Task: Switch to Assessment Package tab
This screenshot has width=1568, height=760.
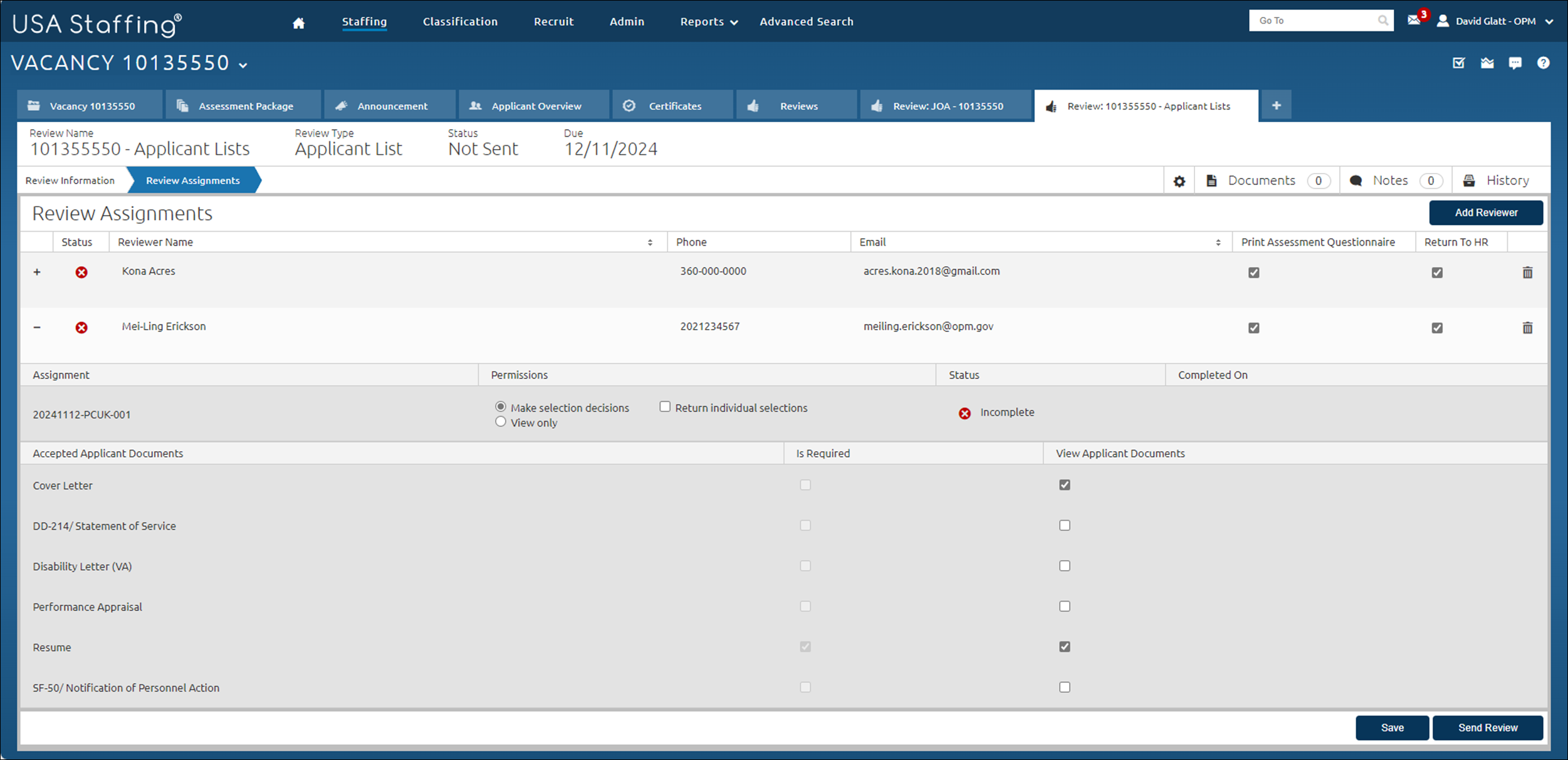Action: pyautogui.click(x=243, y=105)
